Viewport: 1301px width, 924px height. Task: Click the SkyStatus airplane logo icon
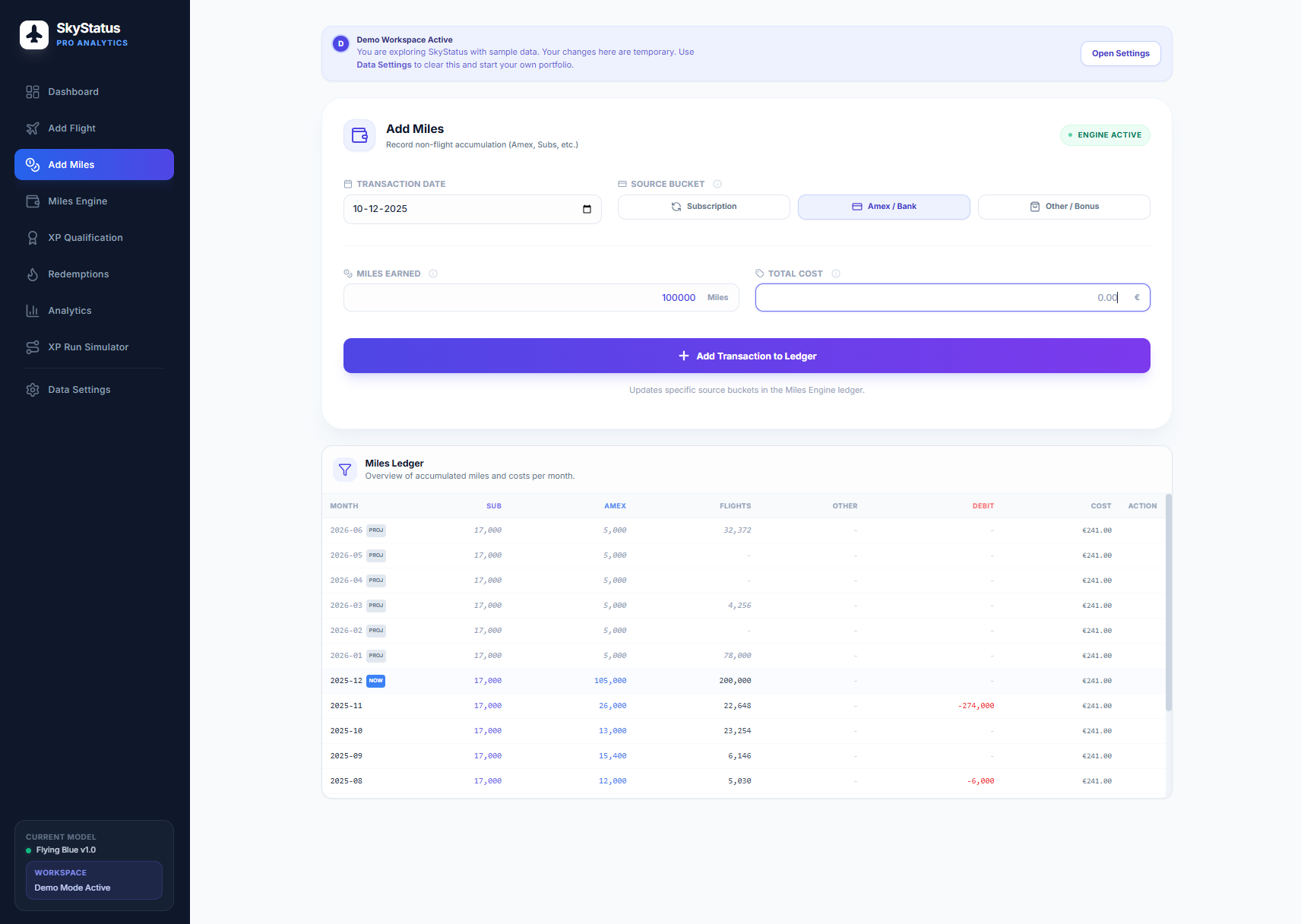(x=34, y=35)
